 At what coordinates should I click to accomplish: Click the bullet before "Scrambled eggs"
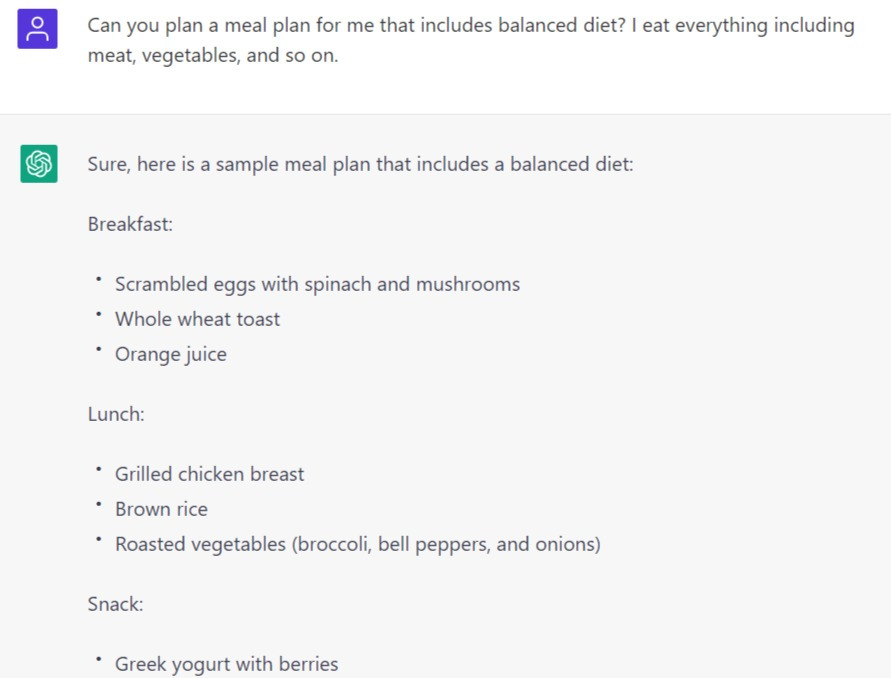tap(99, 280)
